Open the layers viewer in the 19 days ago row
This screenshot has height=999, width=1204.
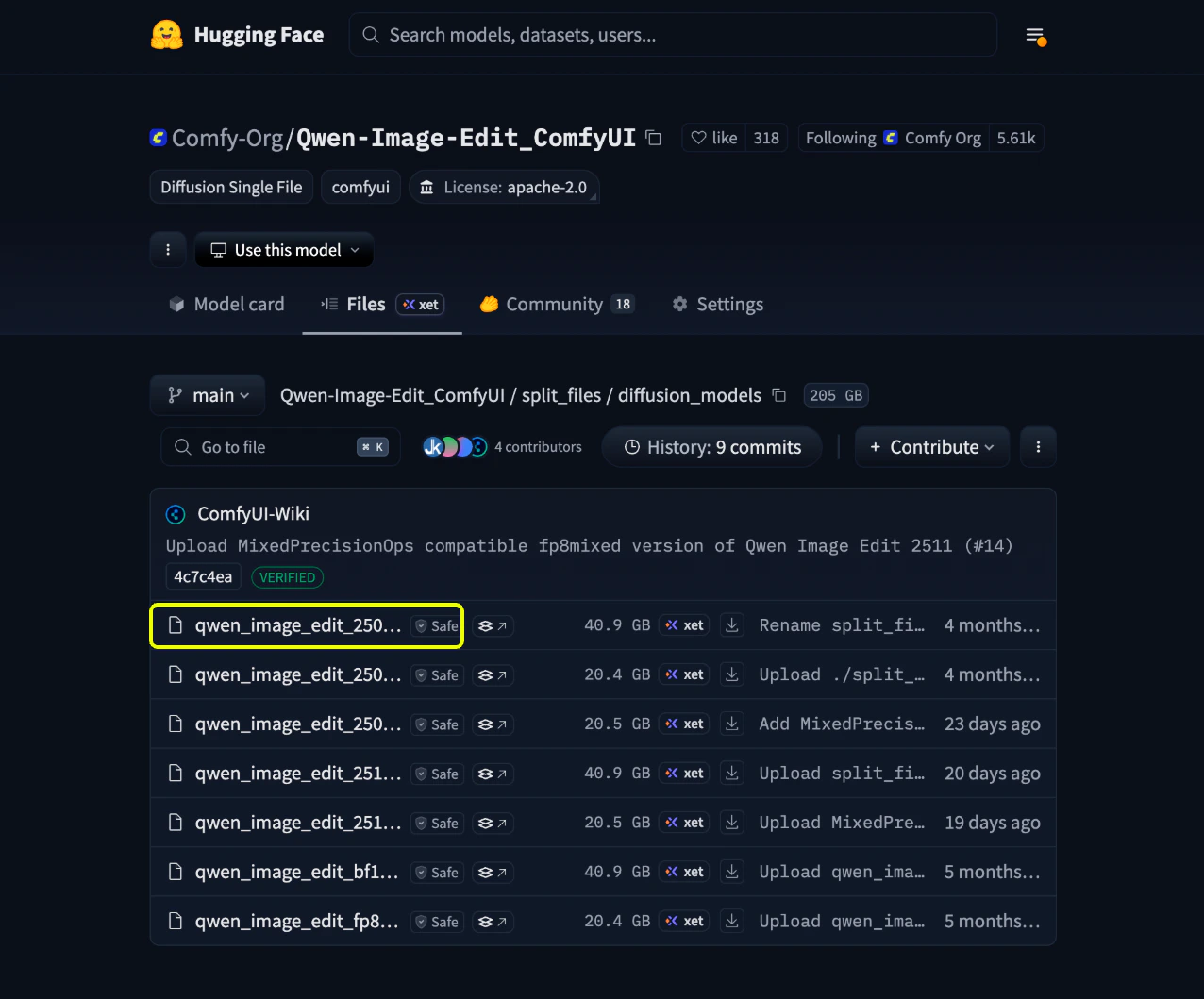493,824
